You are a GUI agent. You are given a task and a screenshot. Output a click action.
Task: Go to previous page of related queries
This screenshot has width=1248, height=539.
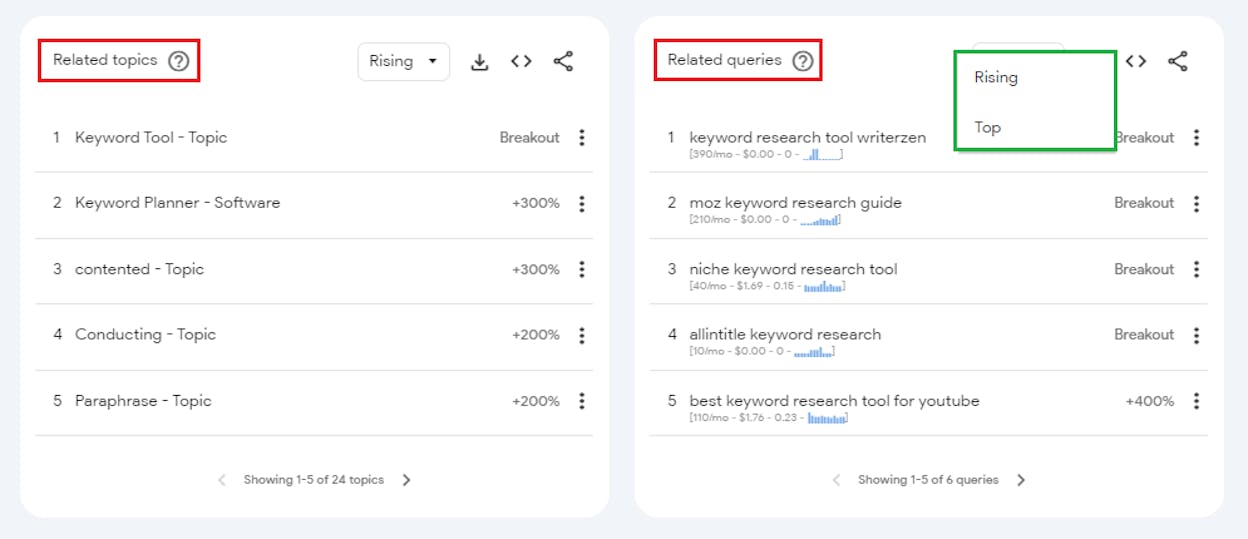click(x=837, y=480)
